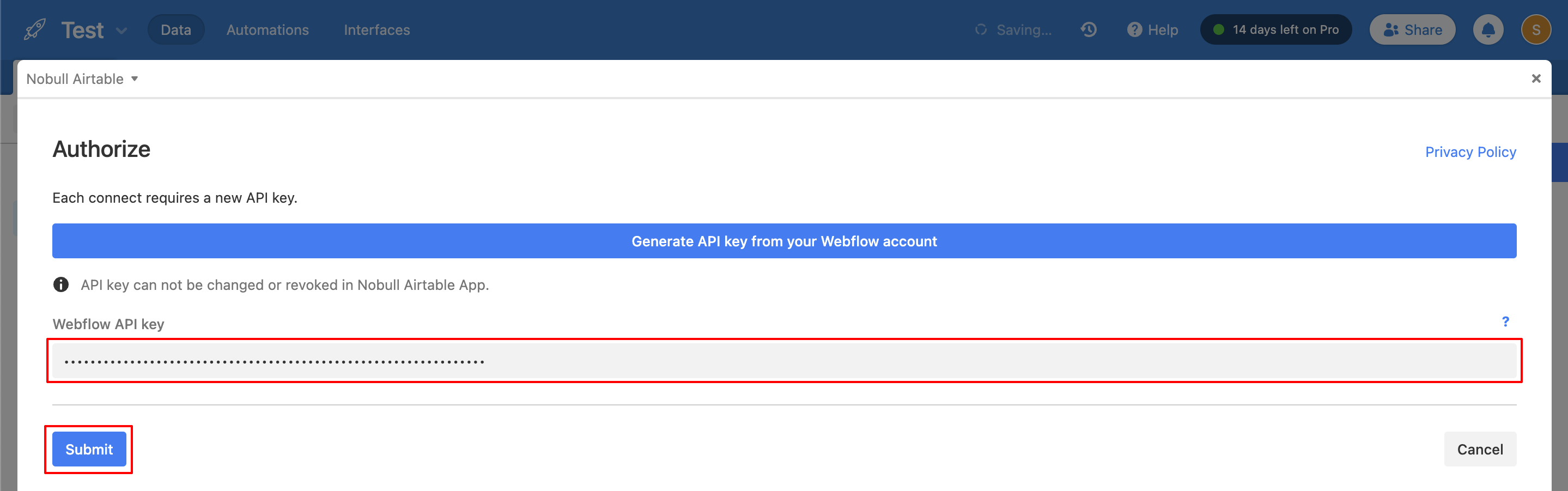Open the S account avatar menu
Screen dimensions: 1568x491
pos(1536,30)
